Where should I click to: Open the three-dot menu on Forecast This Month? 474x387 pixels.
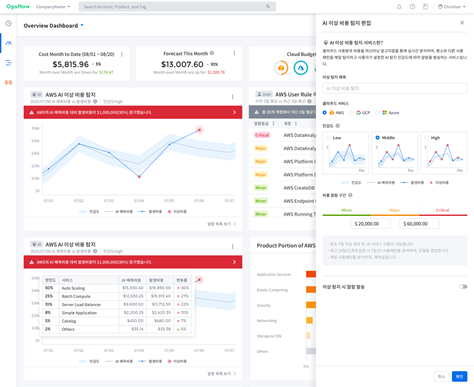[x=234, y=53]
